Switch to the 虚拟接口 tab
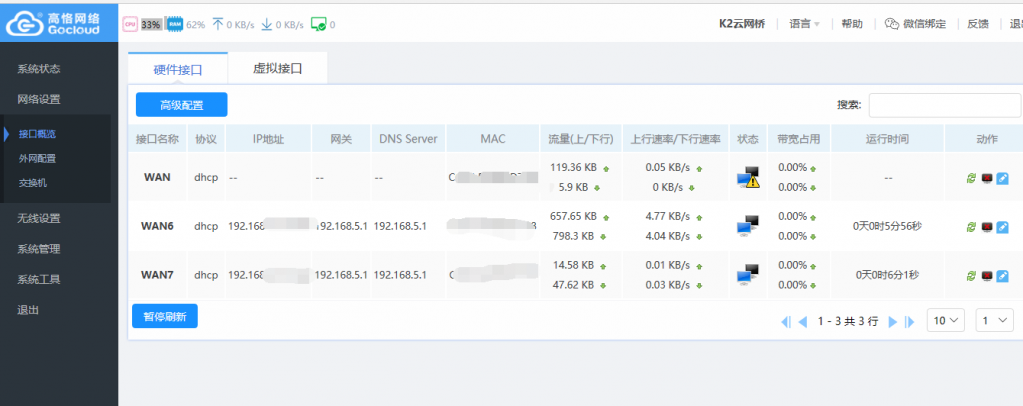This screenshot has width=1023, height=406. pyautogui.click(x=278, y=69)
